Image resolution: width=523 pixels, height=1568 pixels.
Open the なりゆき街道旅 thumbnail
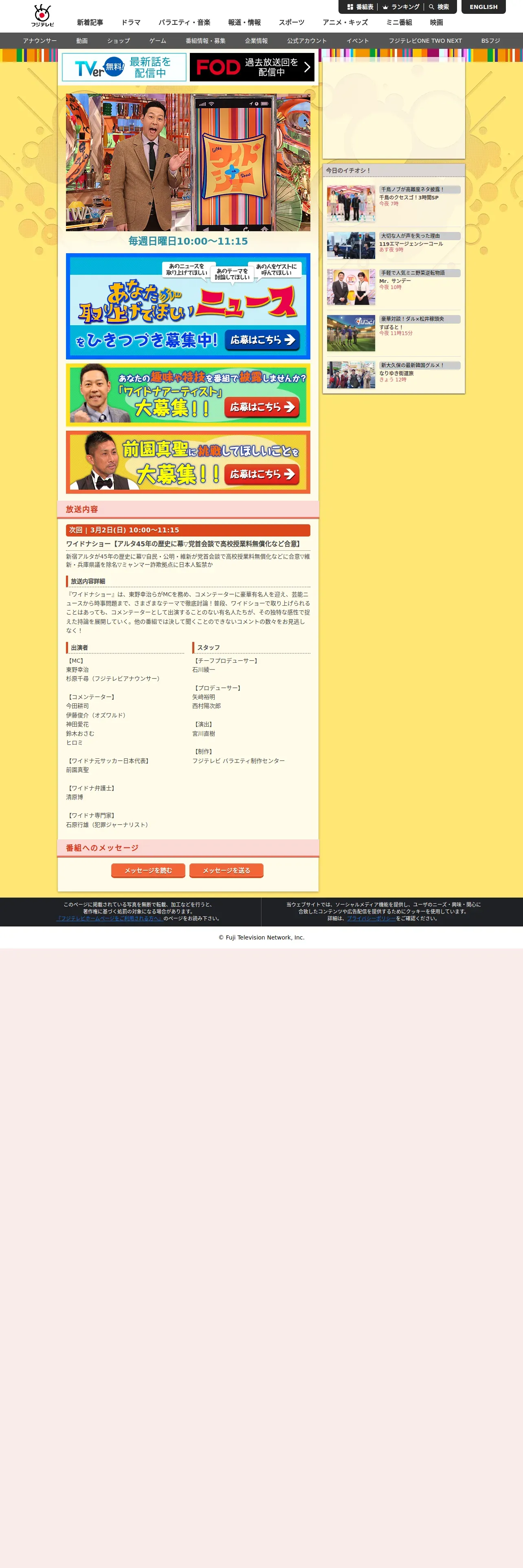click(x=351, y=375)
